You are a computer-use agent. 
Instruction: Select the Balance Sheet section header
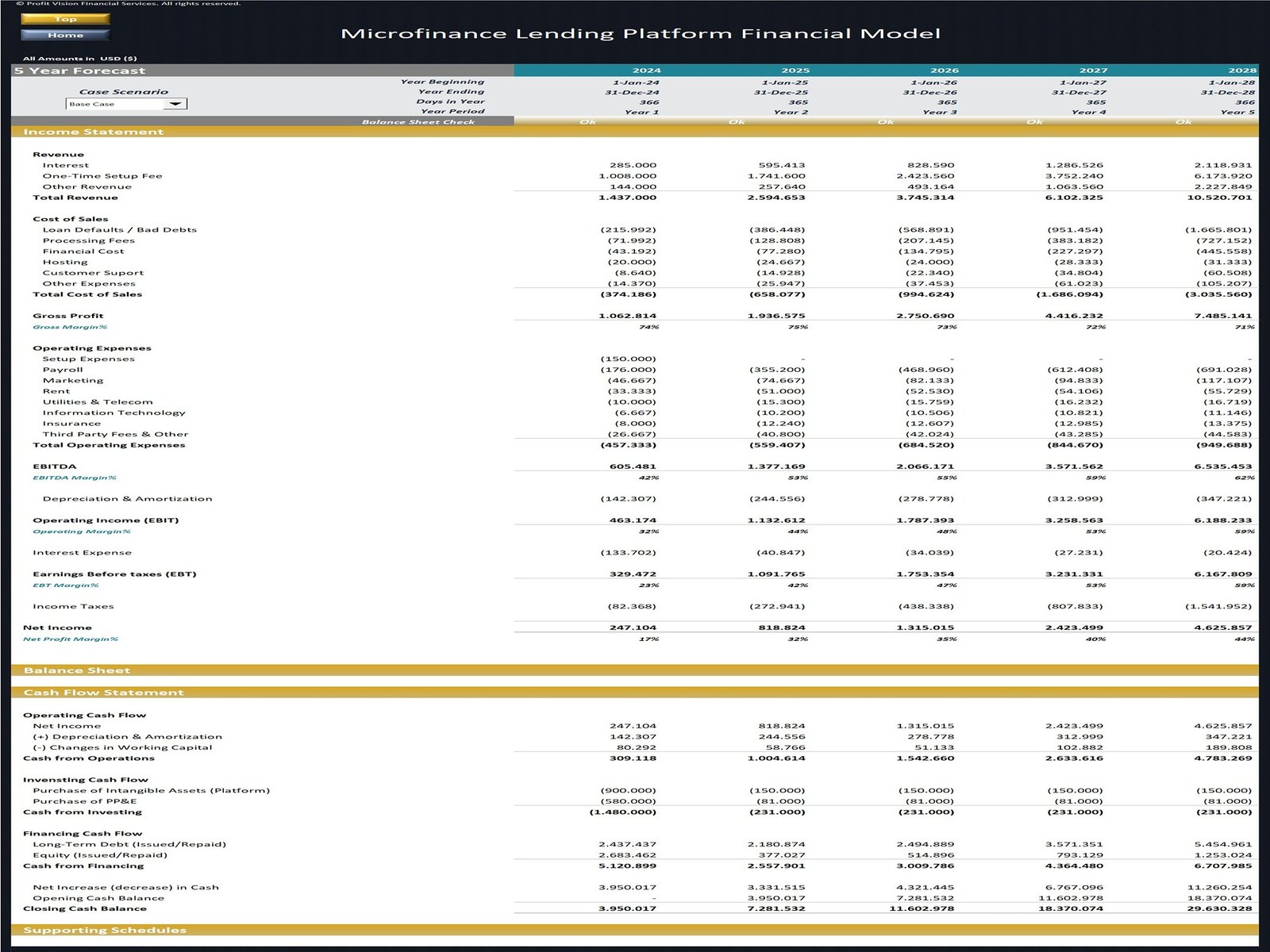[x=79, y=670]
